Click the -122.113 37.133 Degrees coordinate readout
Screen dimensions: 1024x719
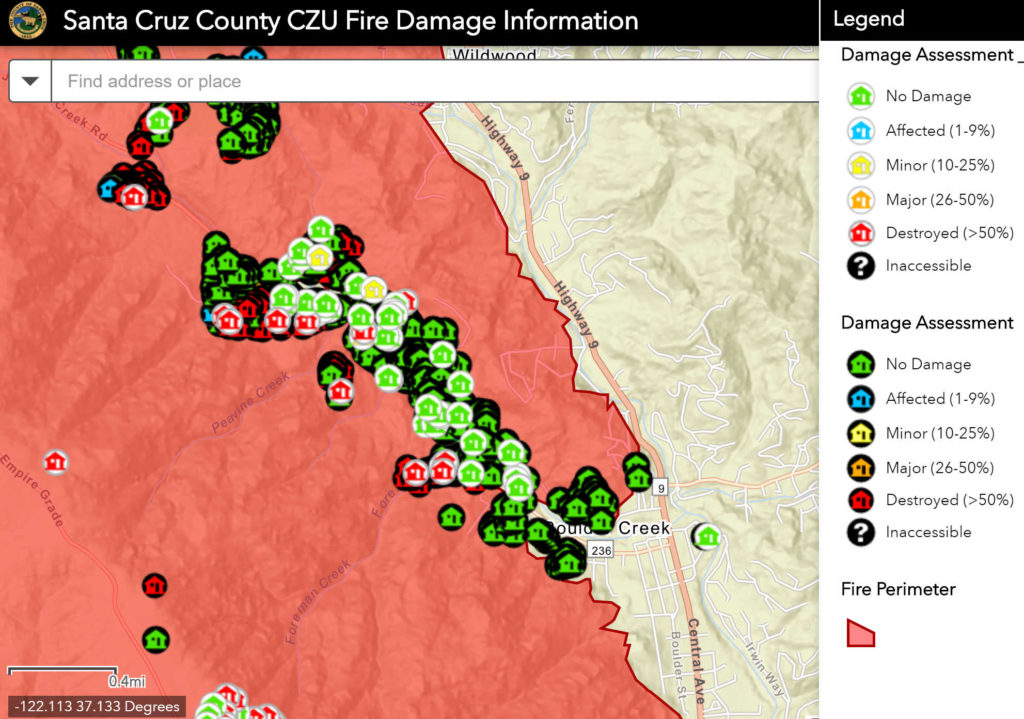[x=97, y=707]
